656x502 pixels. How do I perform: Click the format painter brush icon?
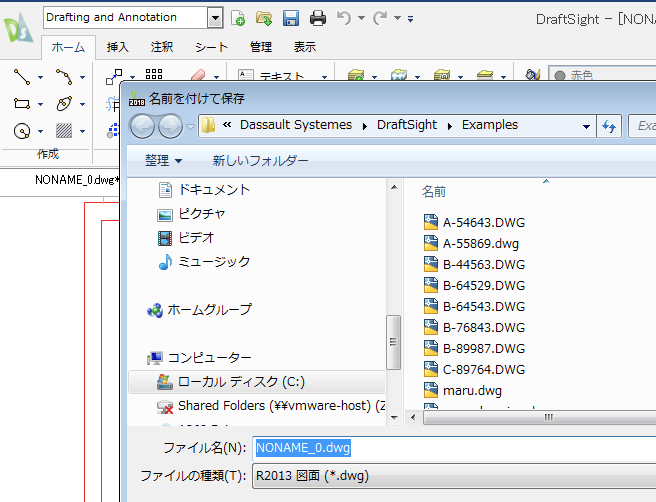[533, 75]
